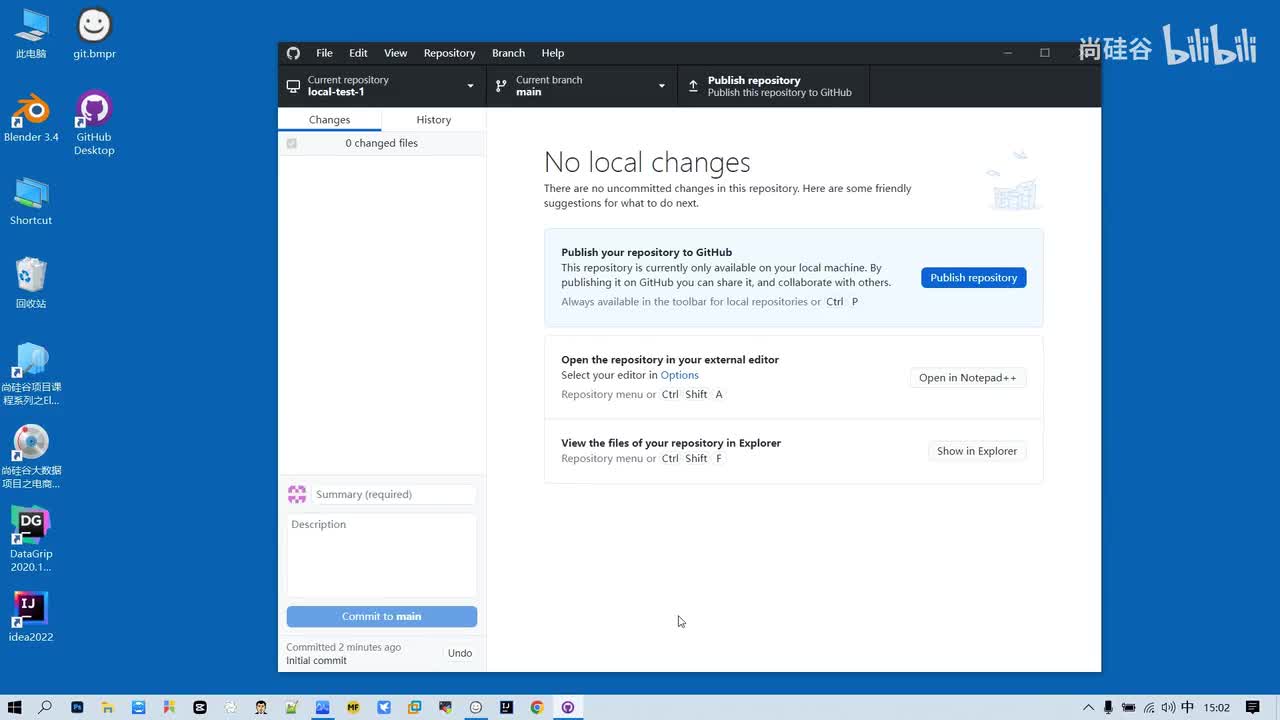Click Chrome icon in the taskbar

coord(537,707)
